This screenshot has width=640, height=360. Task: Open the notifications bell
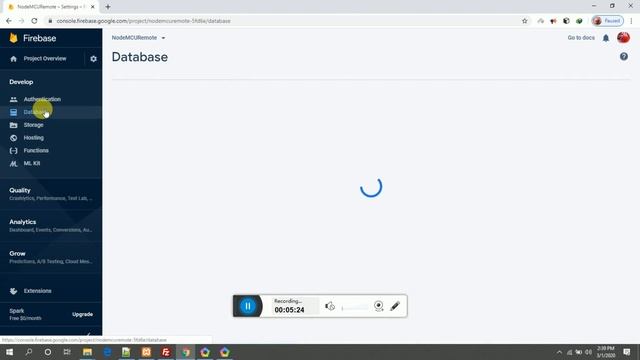(606, 38)
